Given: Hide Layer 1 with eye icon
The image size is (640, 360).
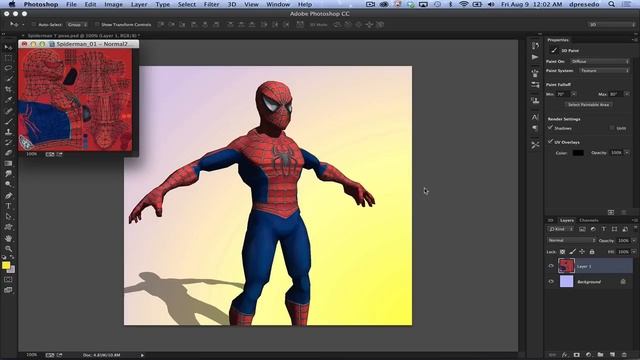Looking at the screenshot, I should [x=551, y=266].
